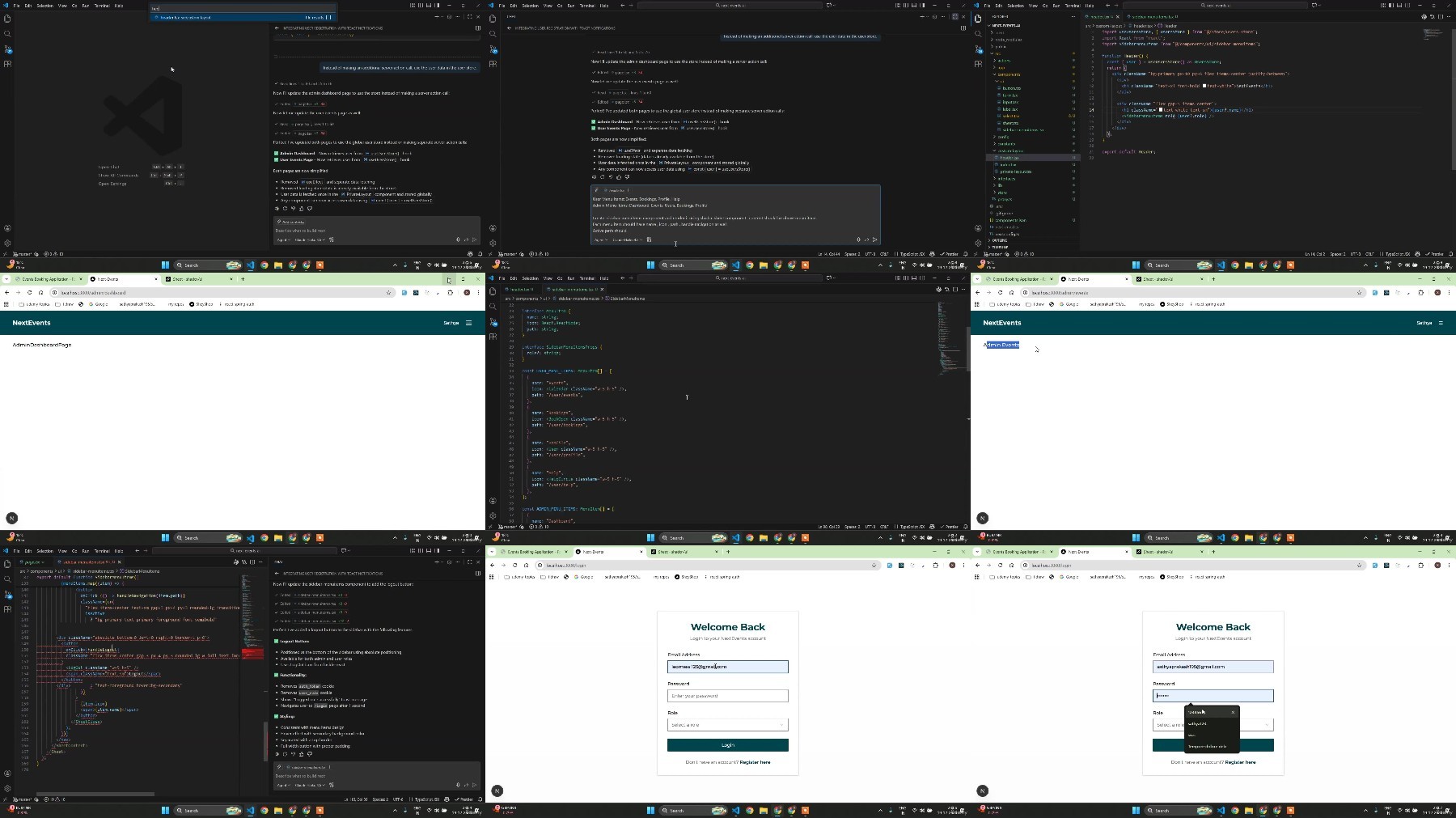Click hamburger menu icon on AdminDashboardPage header
The image size is (1456, 818).
tap(468, 323)
